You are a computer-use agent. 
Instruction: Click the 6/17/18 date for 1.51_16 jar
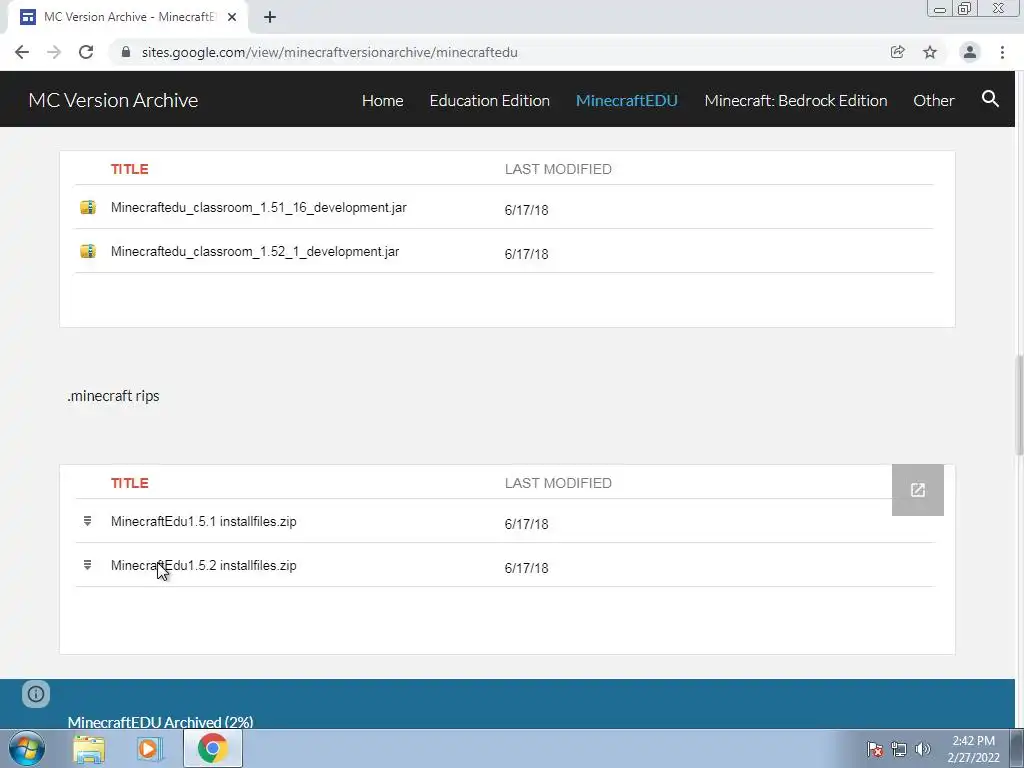coord(526,210)
